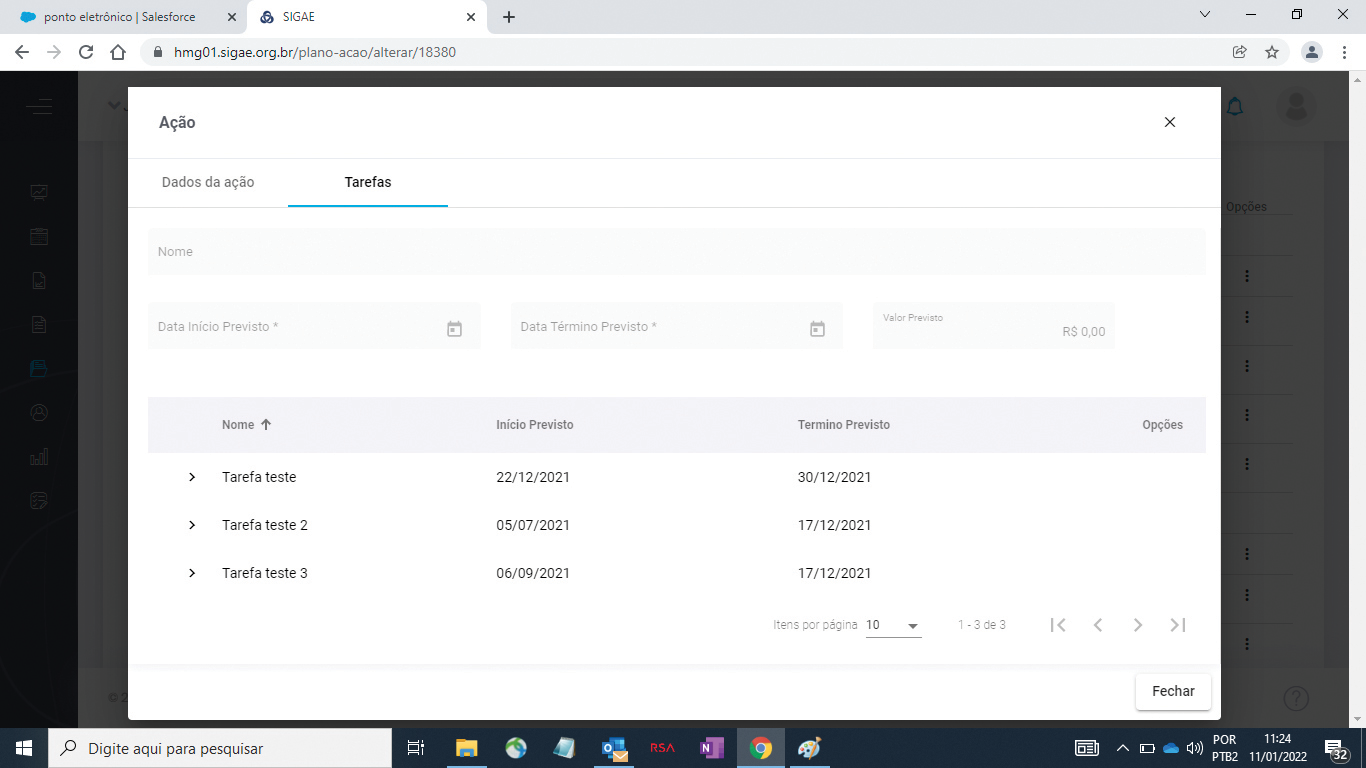This screenshot has width=1366, height=768.
Task: Select the Tarefa teste 2 name
Action: click(x=265, y=525)
